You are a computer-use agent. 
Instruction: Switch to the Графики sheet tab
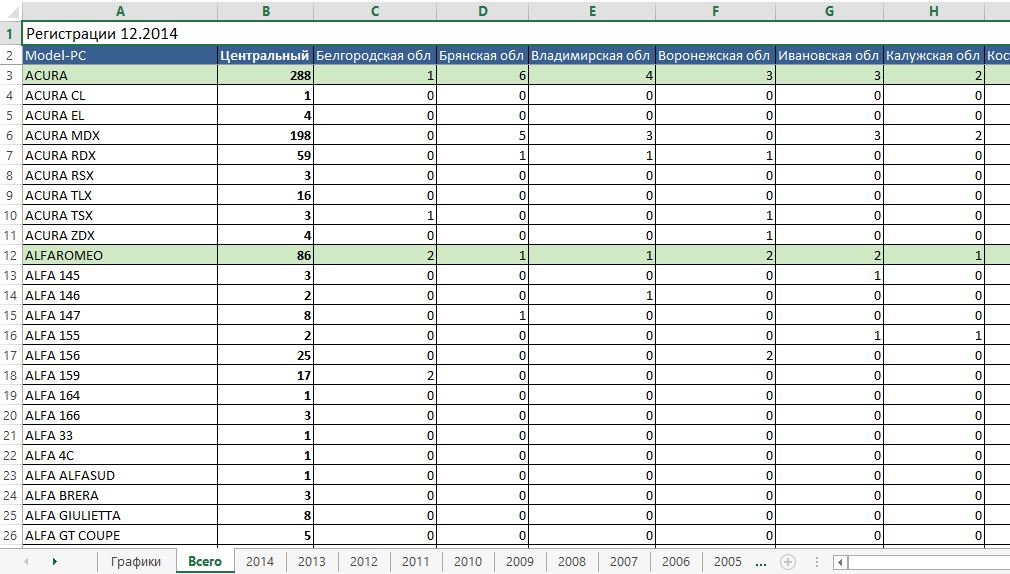click(x=136, y=561)
